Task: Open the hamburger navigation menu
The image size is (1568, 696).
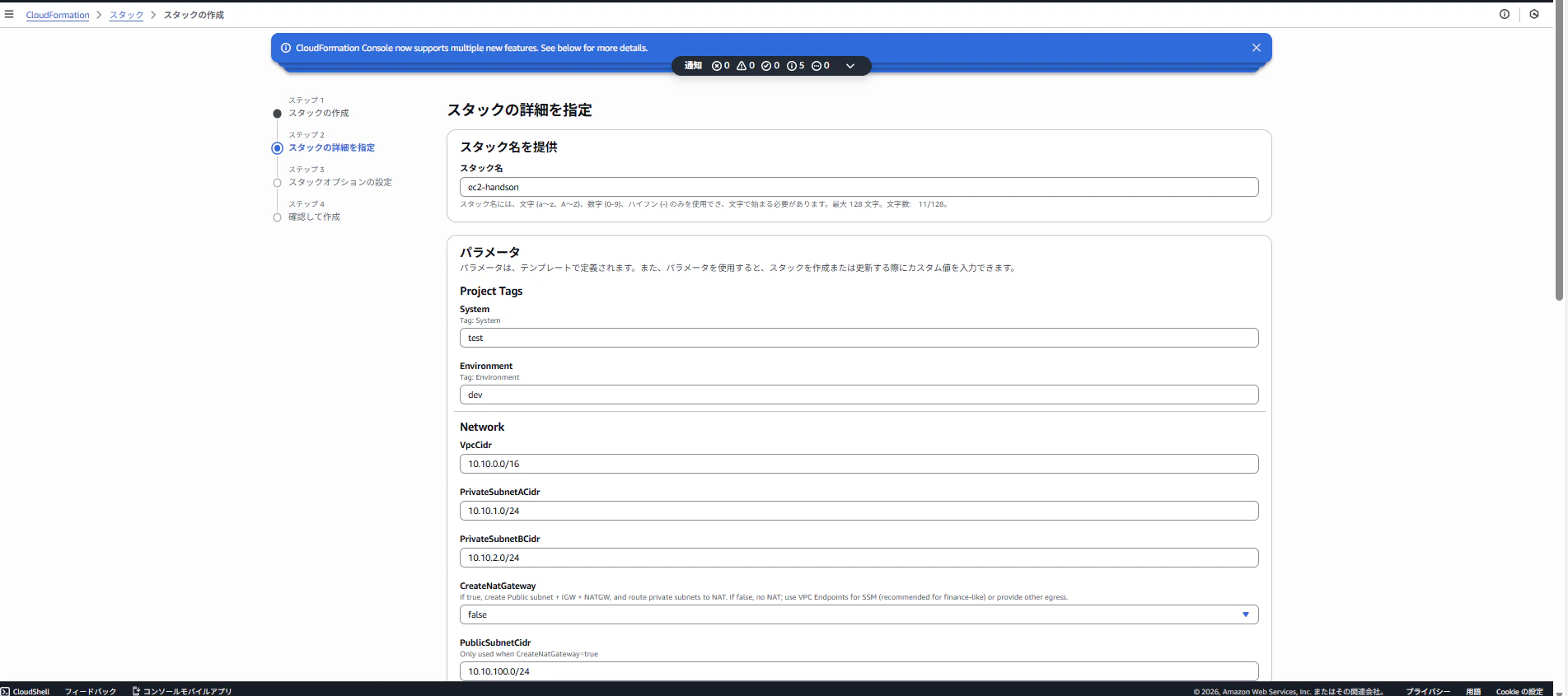Action: (9, 14)
